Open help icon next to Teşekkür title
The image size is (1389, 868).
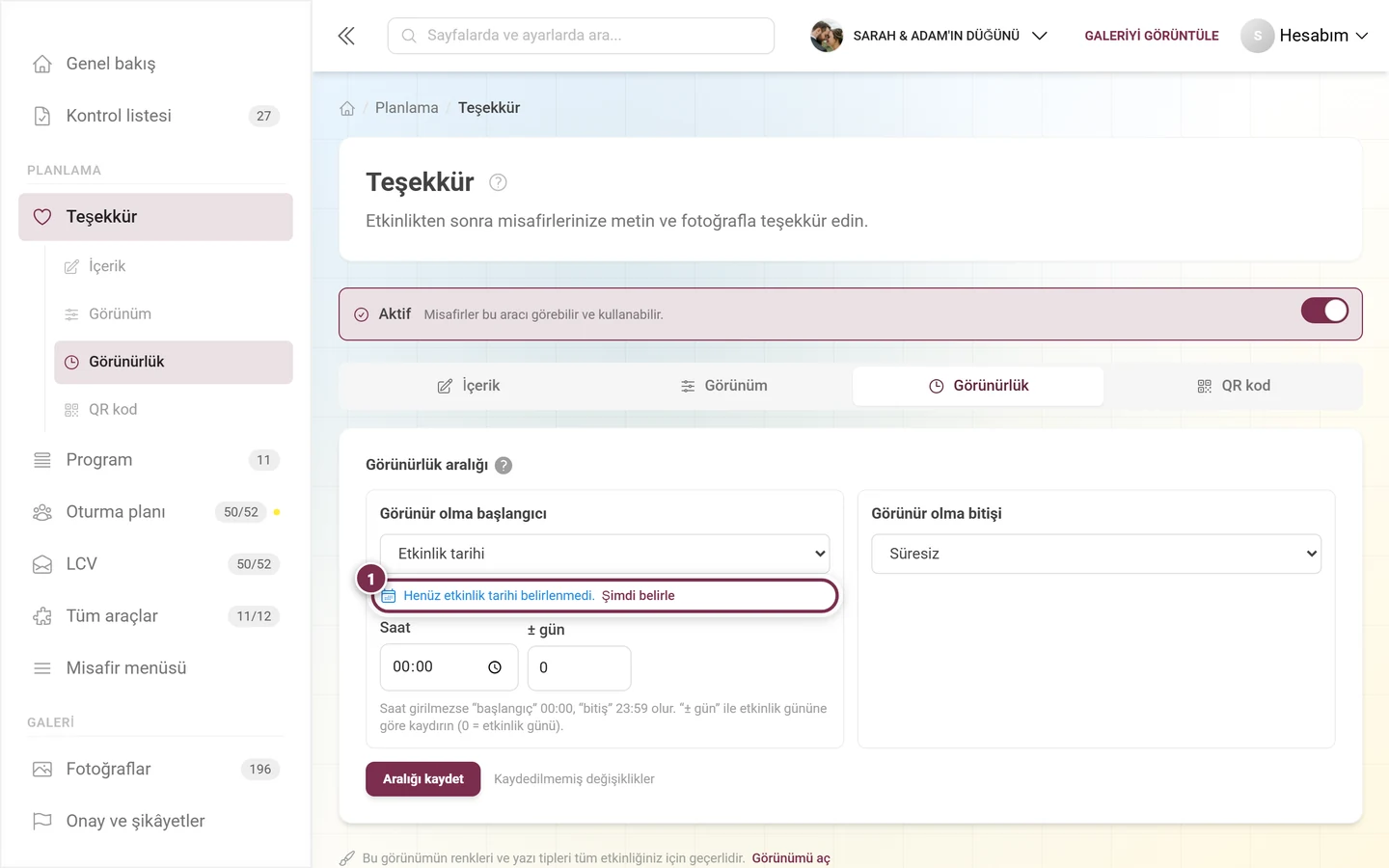click(498, 182)
